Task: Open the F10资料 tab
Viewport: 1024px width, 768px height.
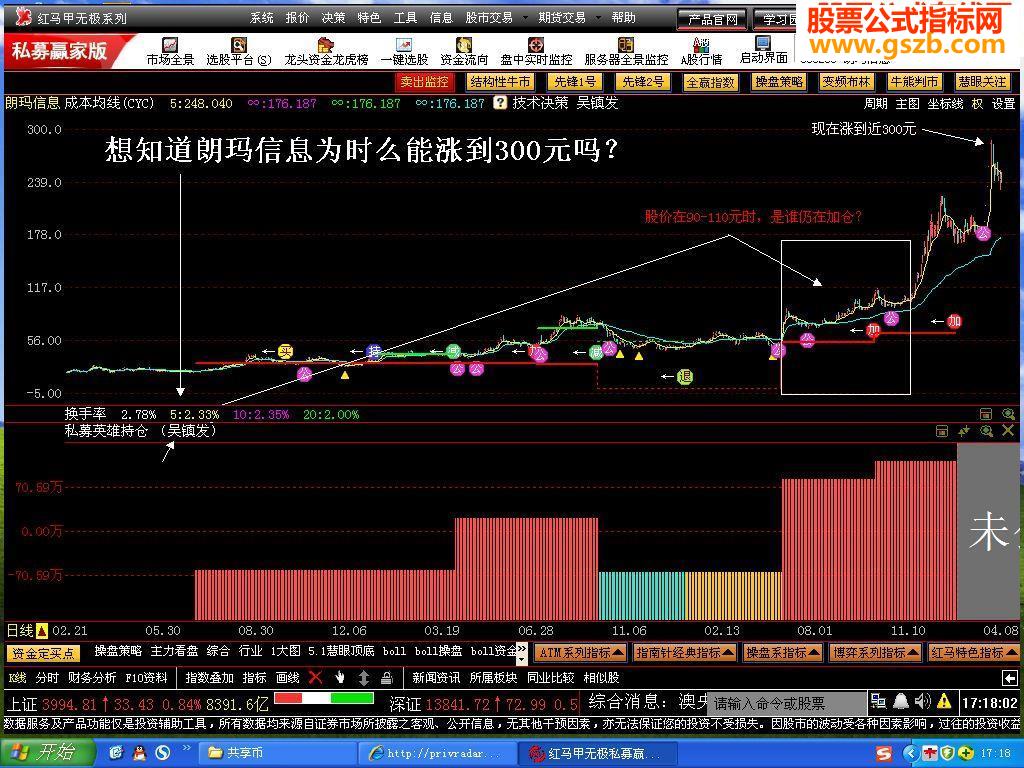Action: 146,677
